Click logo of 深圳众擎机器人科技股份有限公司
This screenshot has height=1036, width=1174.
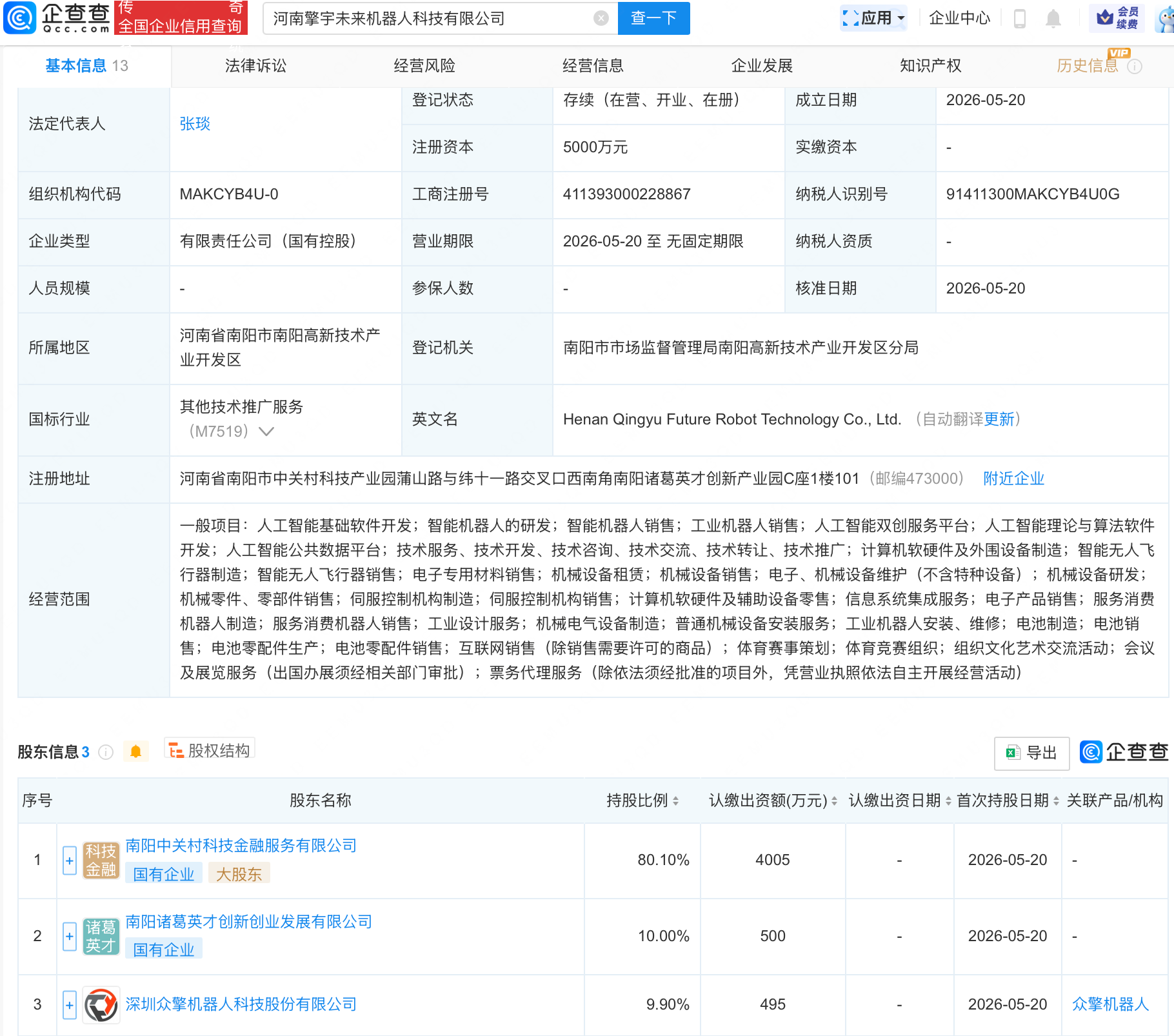(x=101, y=1005)
